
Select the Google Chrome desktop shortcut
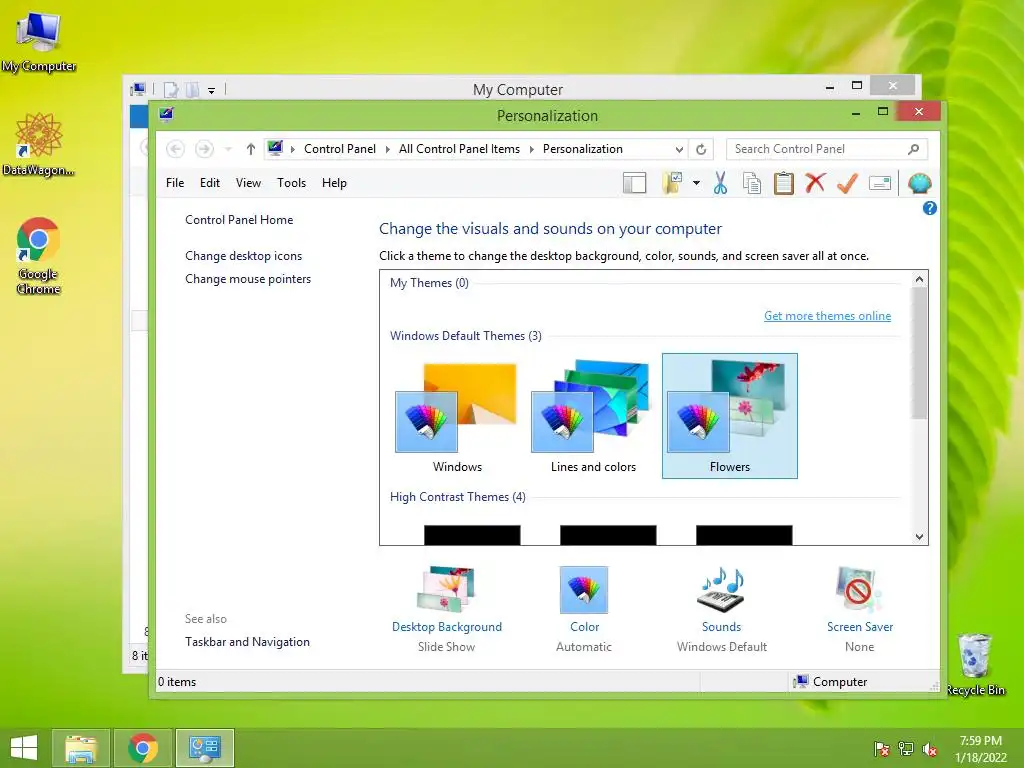click(x=38, y=256)
